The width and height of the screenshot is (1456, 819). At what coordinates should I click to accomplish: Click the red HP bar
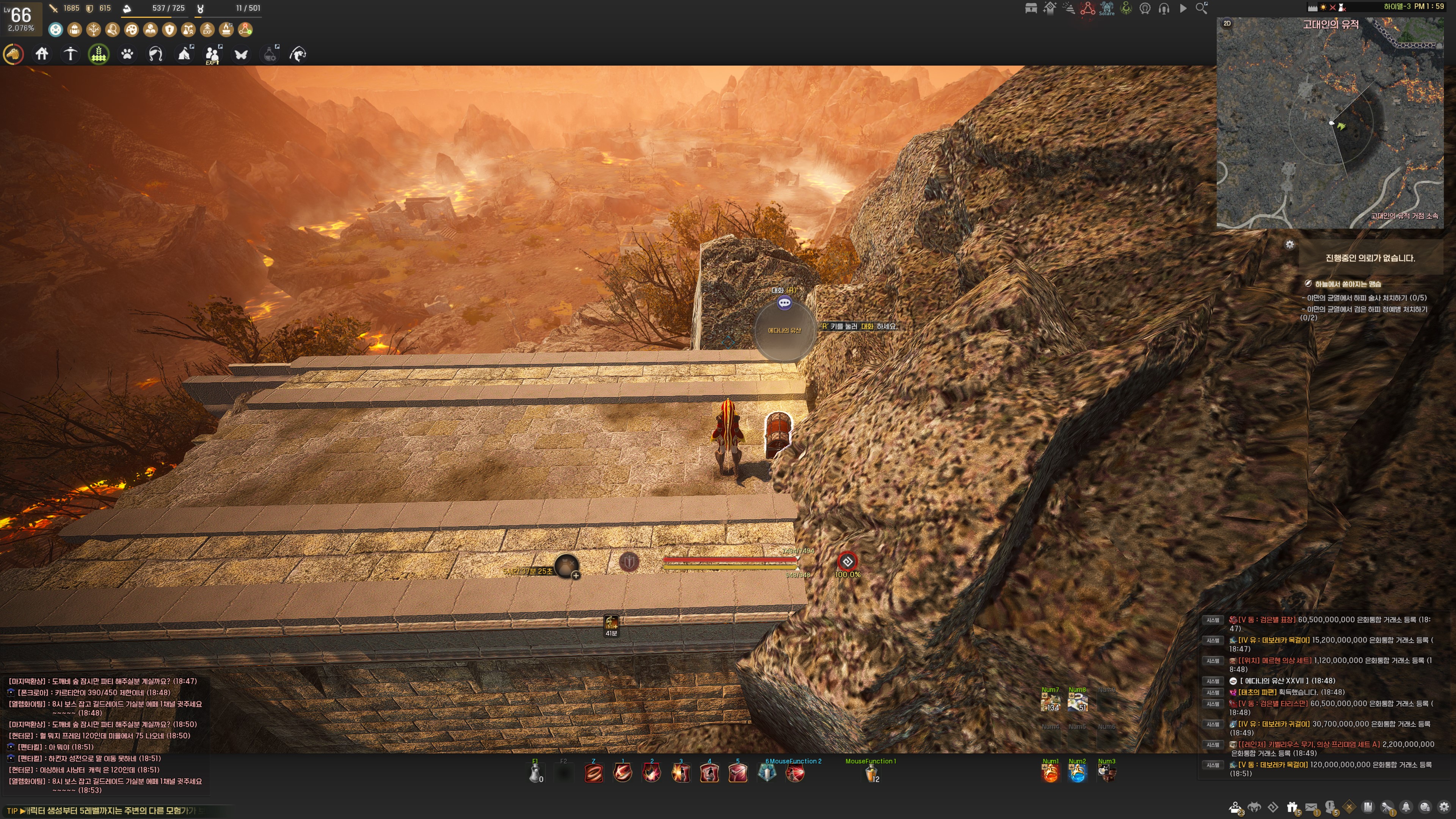[x=729, y=560]
